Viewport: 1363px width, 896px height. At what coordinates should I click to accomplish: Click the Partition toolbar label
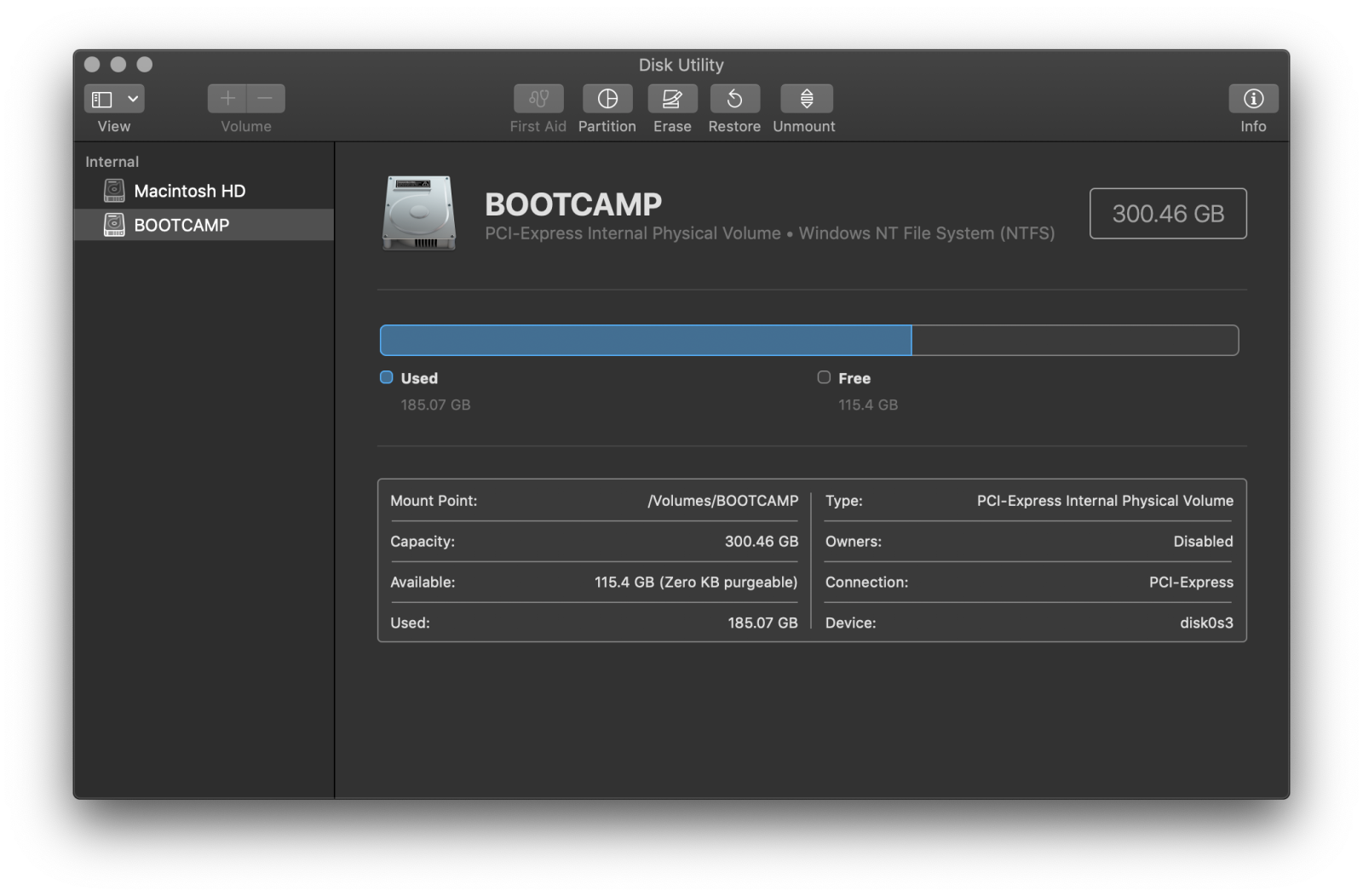coord(607,126)
